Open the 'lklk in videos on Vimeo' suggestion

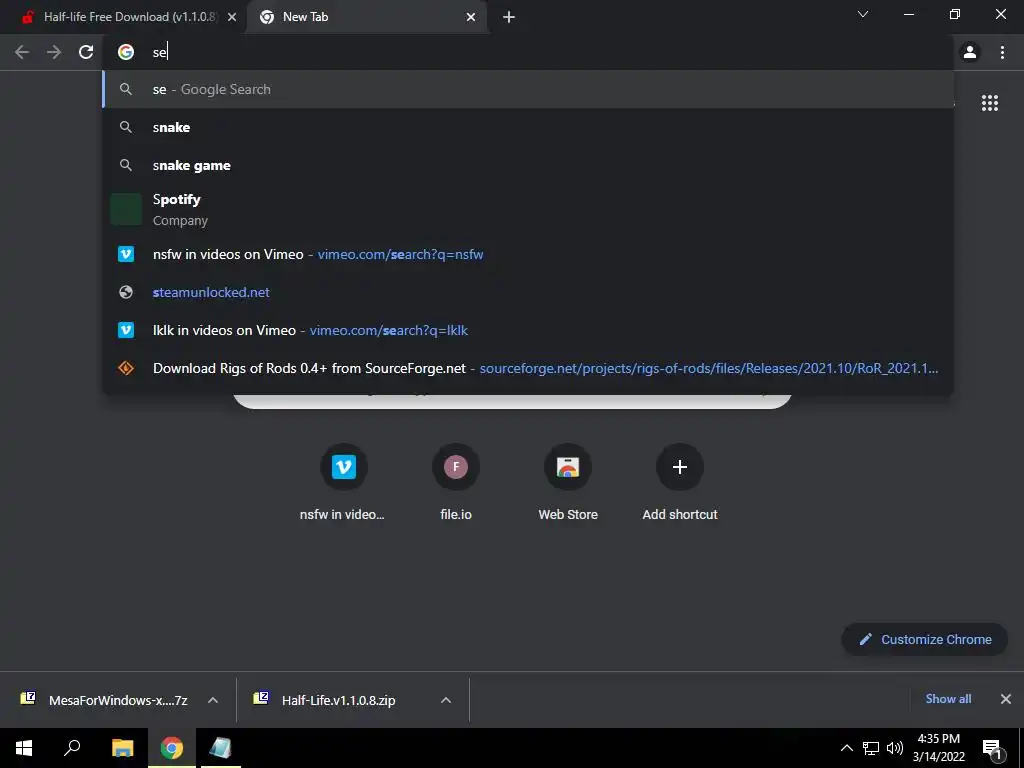528,330
